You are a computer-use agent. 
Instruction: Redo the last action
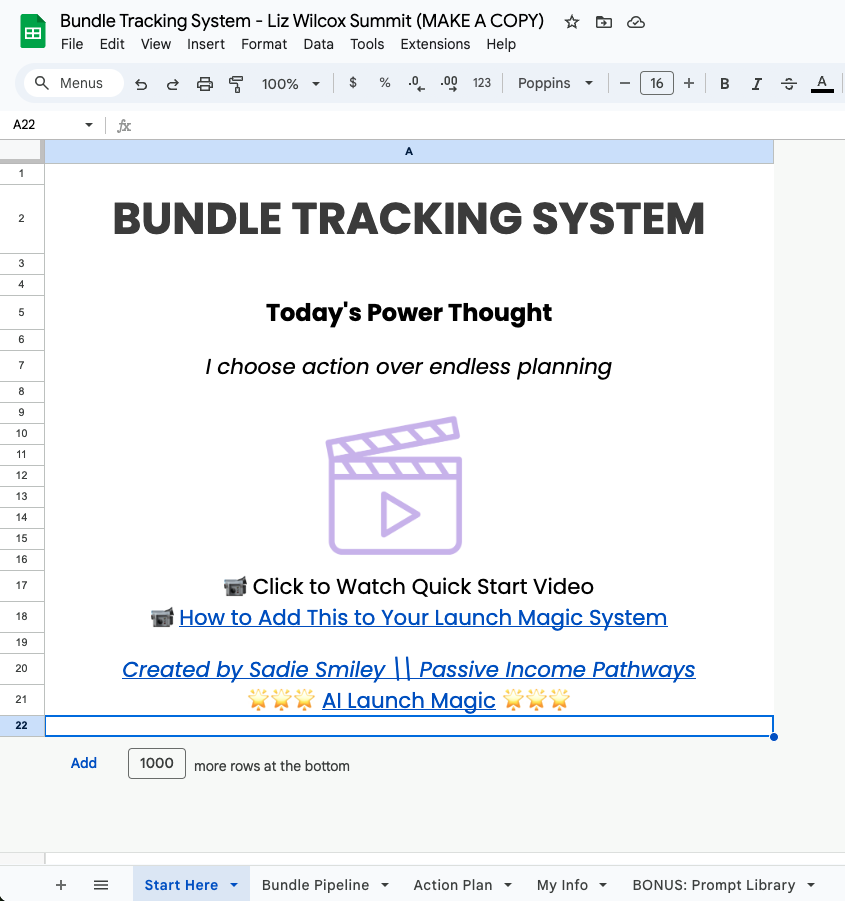click(172, 84)
